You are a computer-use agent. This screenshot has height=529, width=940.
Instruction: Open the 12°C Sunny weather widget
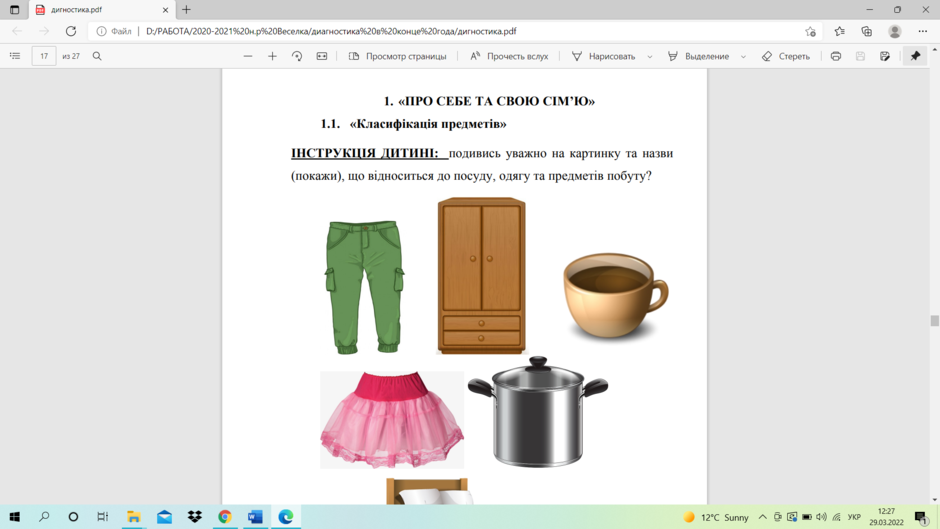716,517
